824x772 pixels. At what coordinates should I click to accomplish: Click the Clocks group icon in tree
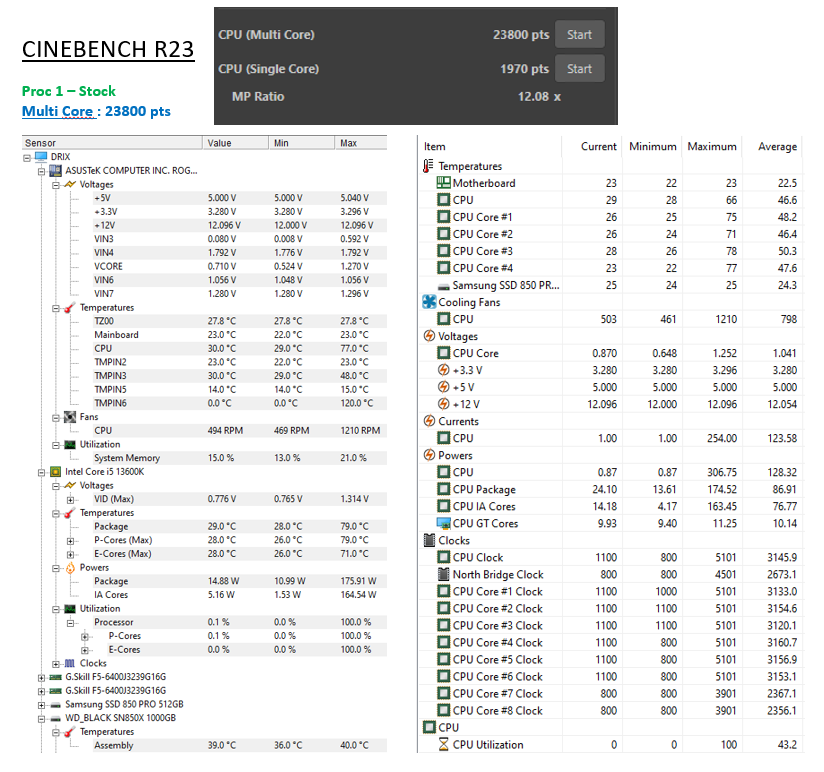pyautogui.click(x=70, y=663)
